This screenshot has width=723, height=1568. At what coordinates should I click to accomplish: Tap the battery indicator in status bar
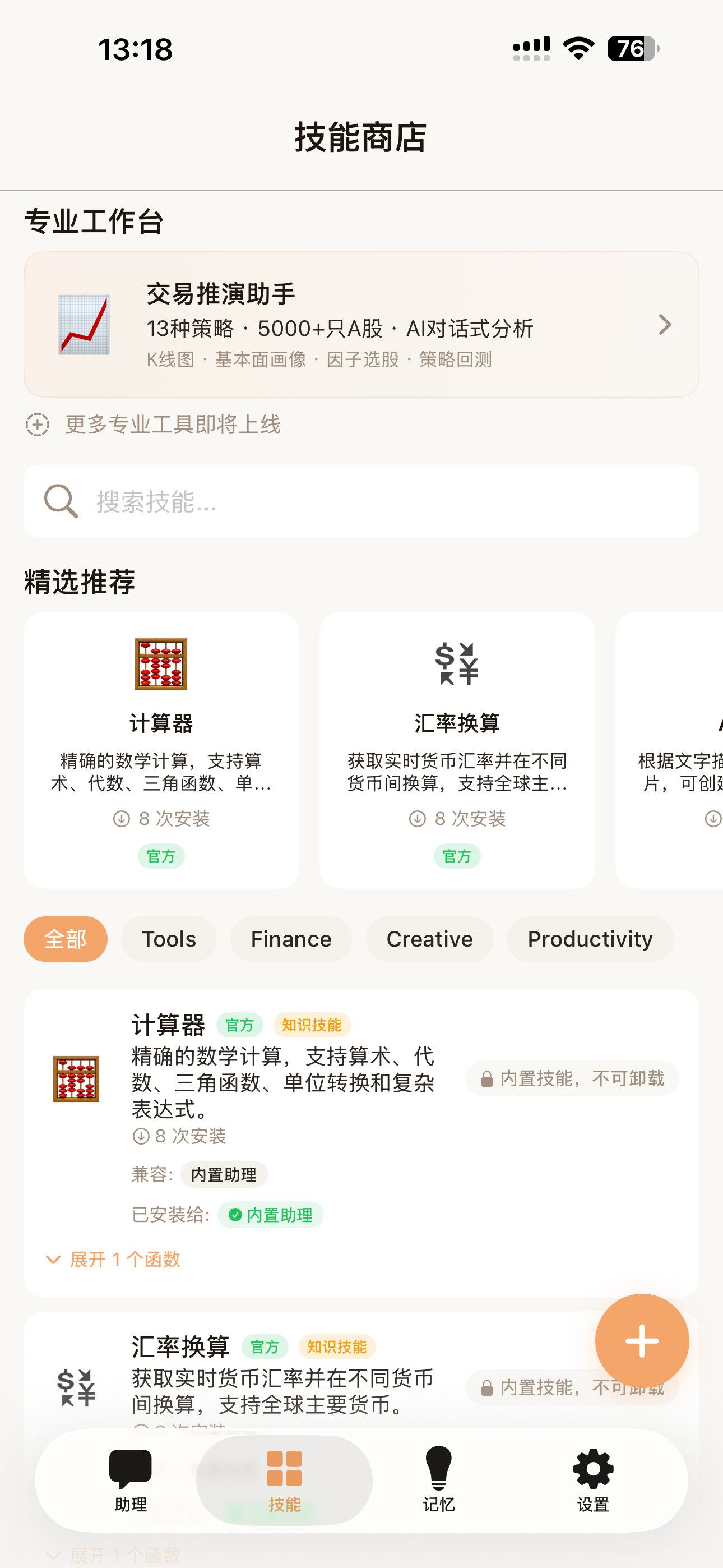point(633,49)
